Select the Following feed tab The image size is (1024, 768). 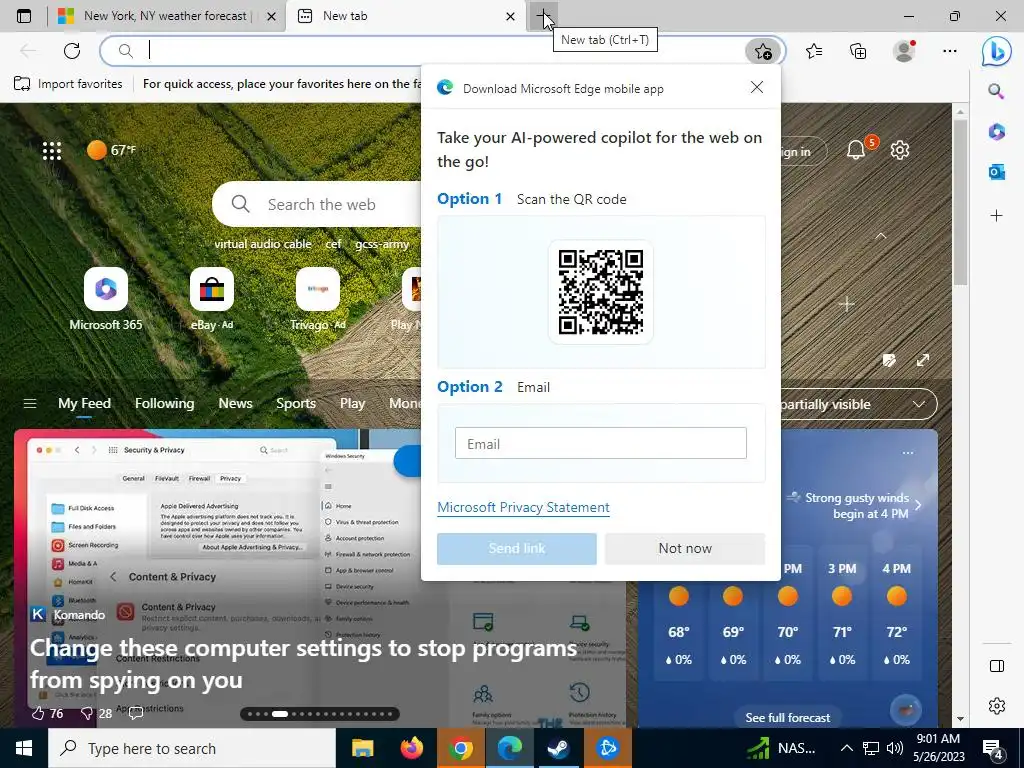pos(165,404)
